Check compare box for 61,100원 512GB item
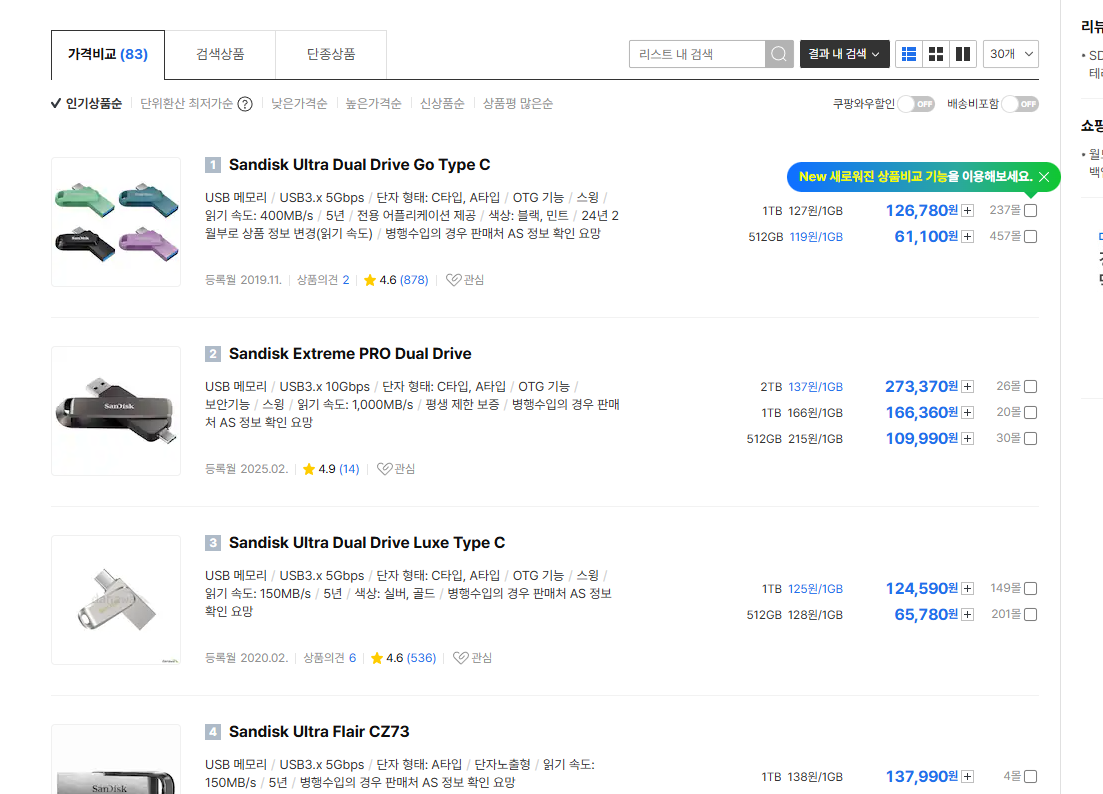 tap(1031, 236)
